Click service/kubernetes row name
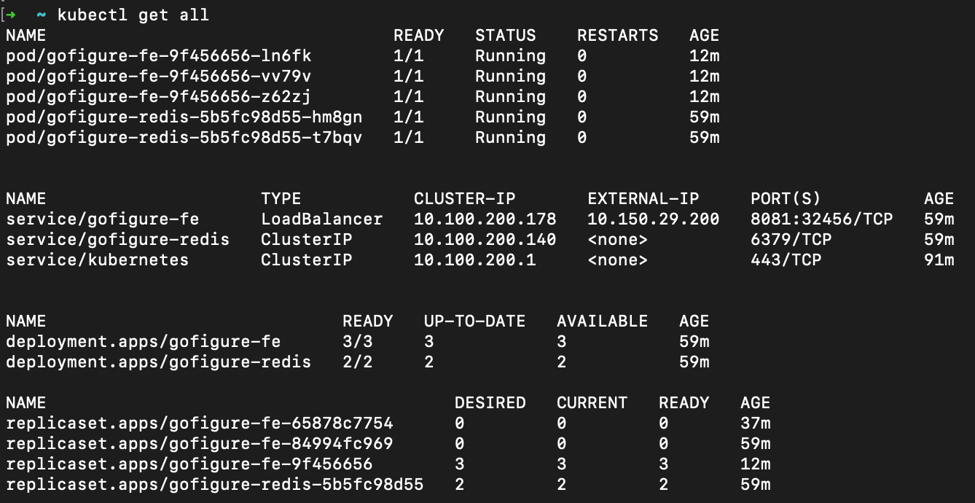This screenshot has width=975, height=503. tap(97, 260)
